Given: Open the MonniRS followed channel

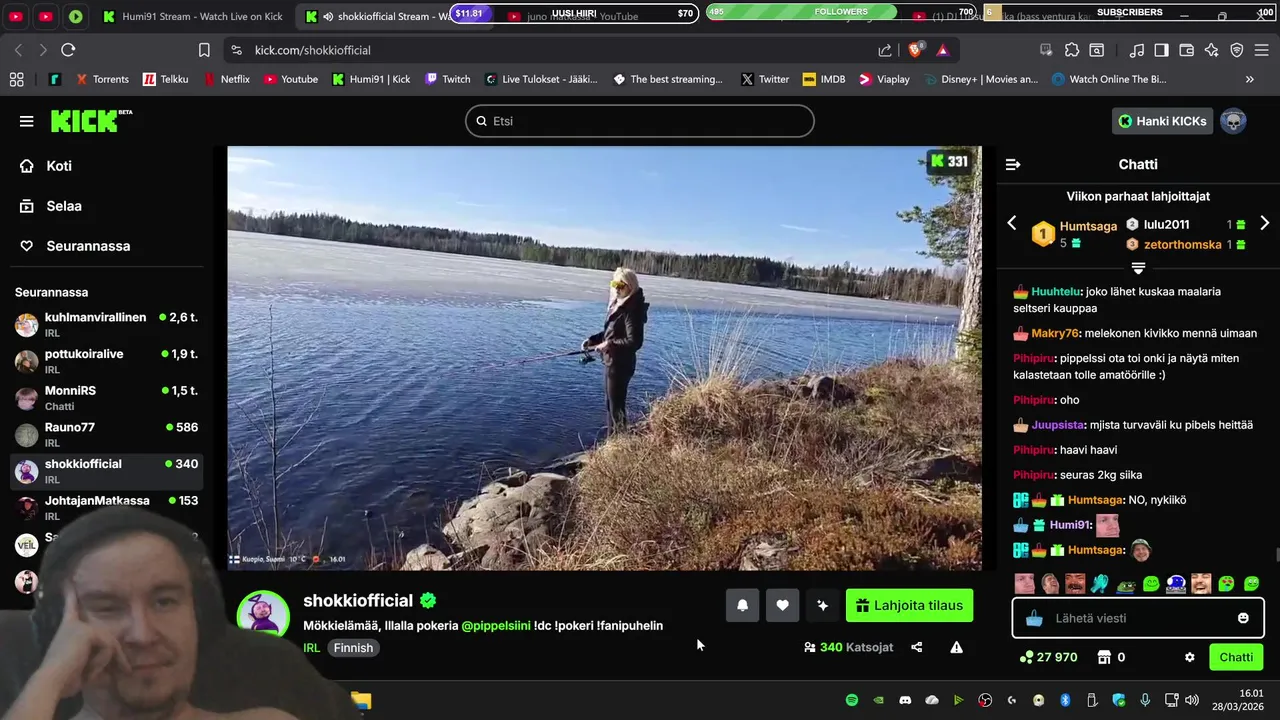Looking at the screenshot, I should 106,397.
